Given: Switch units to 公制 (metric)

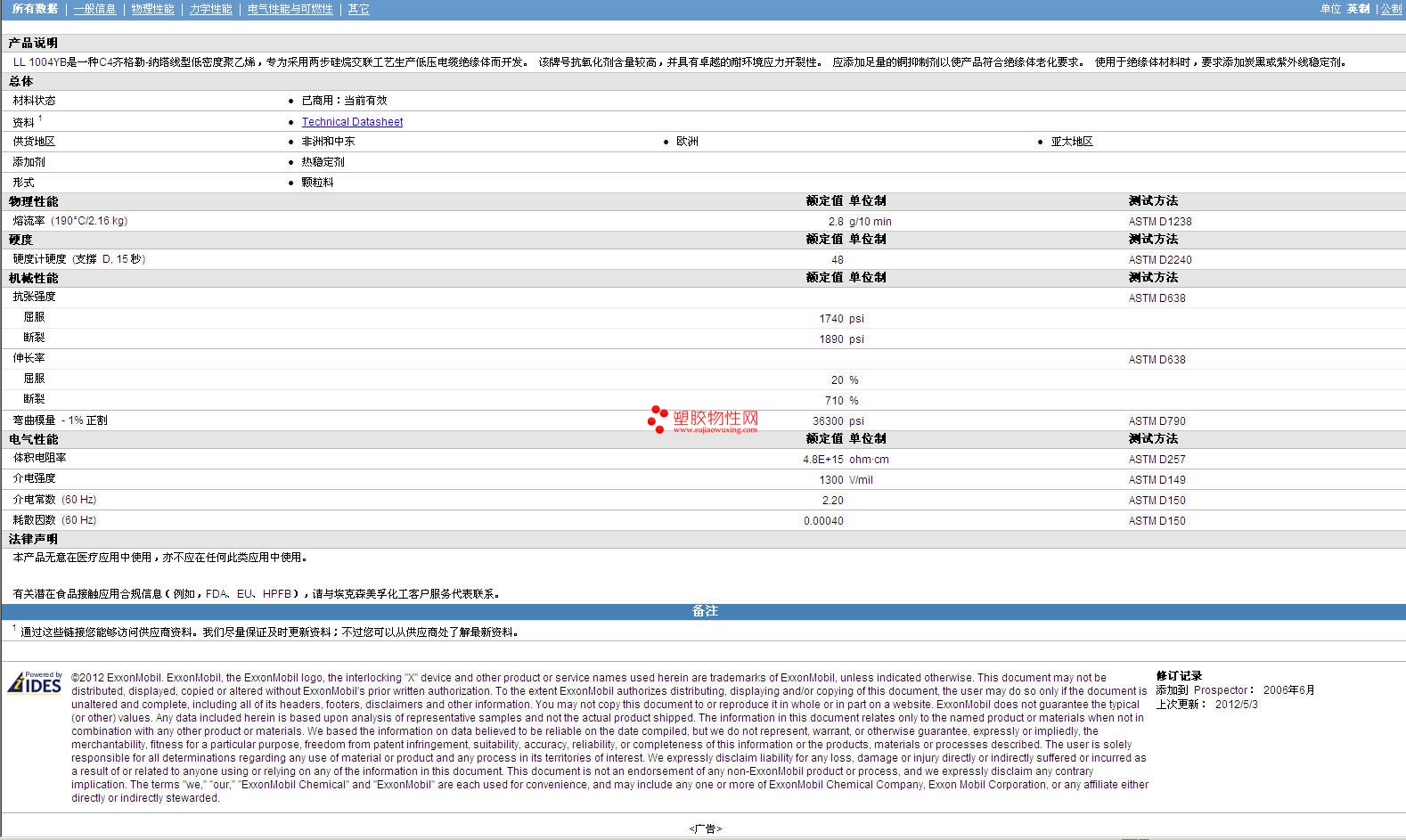Looking at the screenshot, I should click(x=1391, y=9).
